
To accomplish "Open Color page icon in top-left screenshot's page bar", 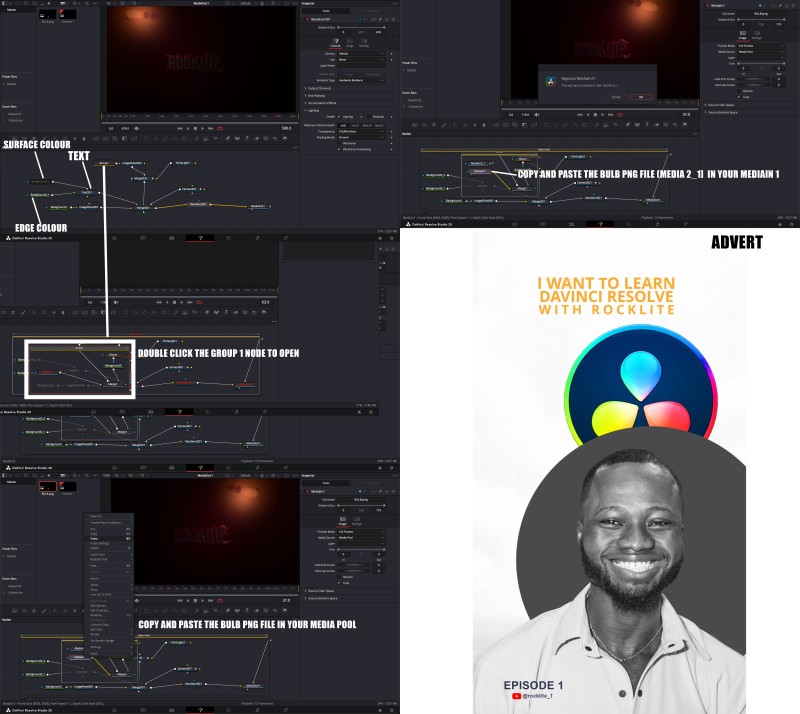I will tap(229, 238).
